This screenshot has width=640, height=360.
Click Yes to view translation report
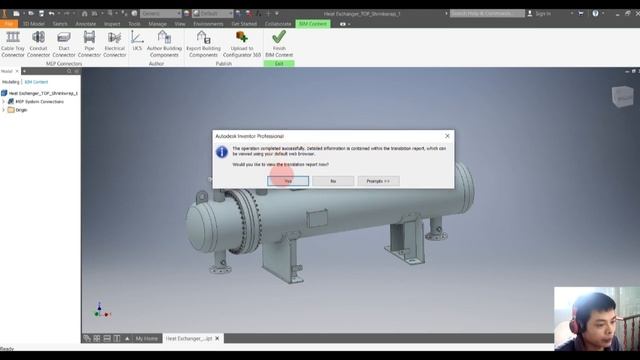click(x=288, y=181)
